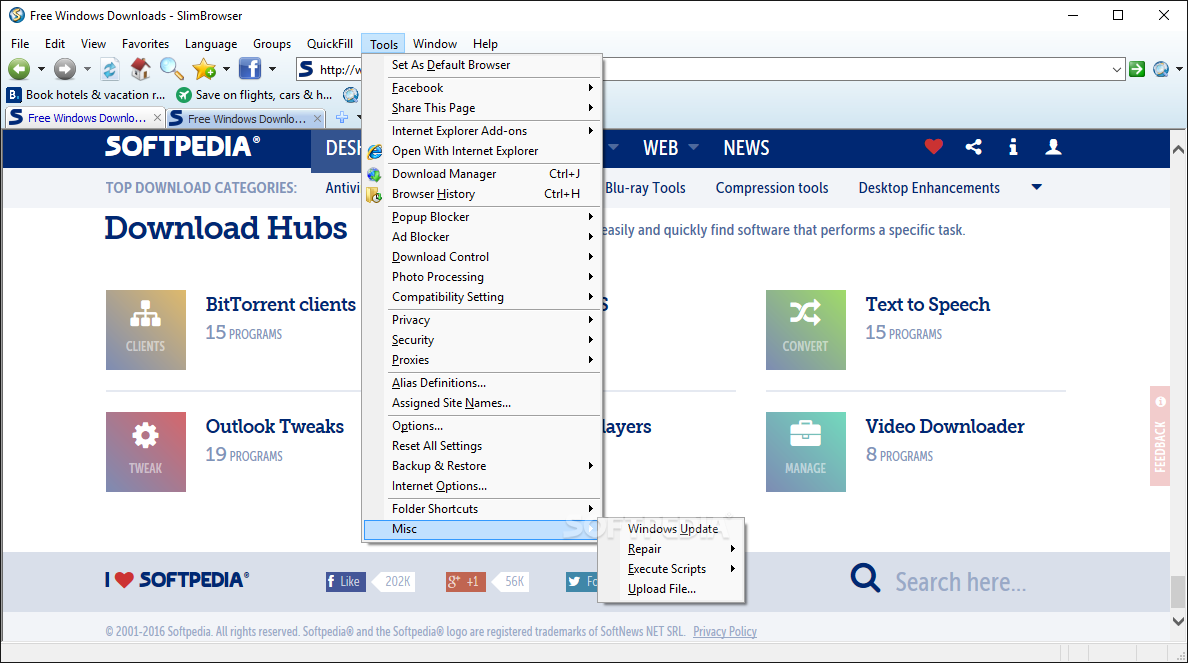This screenshot has height=663, width=1188.
Task: Go to the Home page icon
Action: (x=140, y=69)
